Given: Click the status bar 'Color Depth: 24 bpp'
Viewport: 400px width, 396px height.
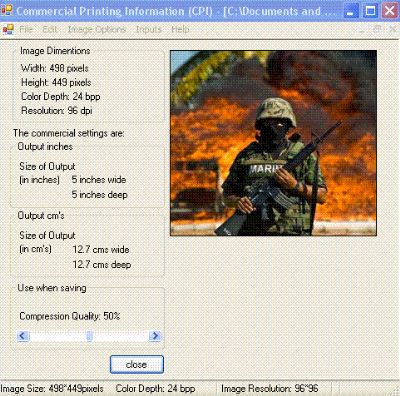Looking at the screenshot, I should tap(155, 389).
